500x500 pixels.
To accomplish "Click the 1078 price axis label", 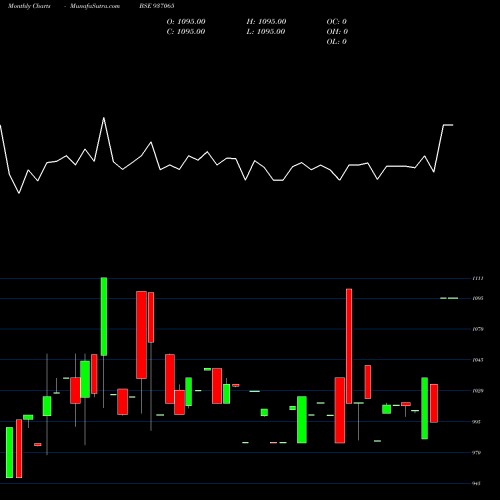I will 478,329.
